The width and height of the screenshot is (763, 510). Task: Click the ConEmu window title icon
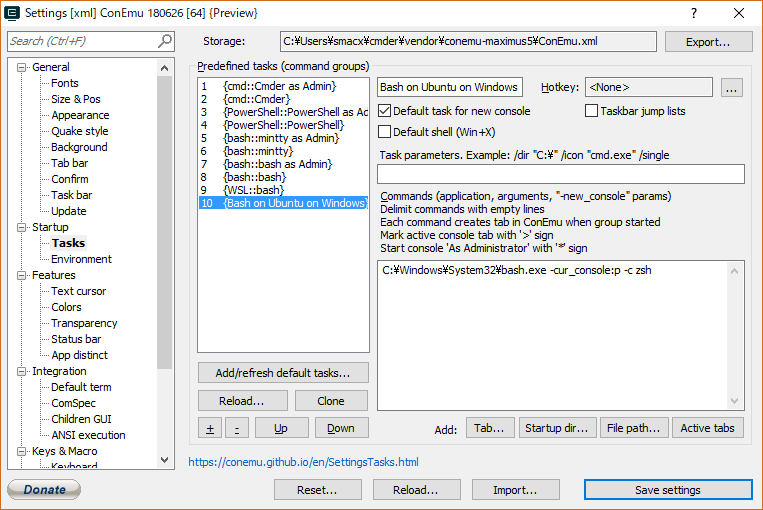coord(11,13)
